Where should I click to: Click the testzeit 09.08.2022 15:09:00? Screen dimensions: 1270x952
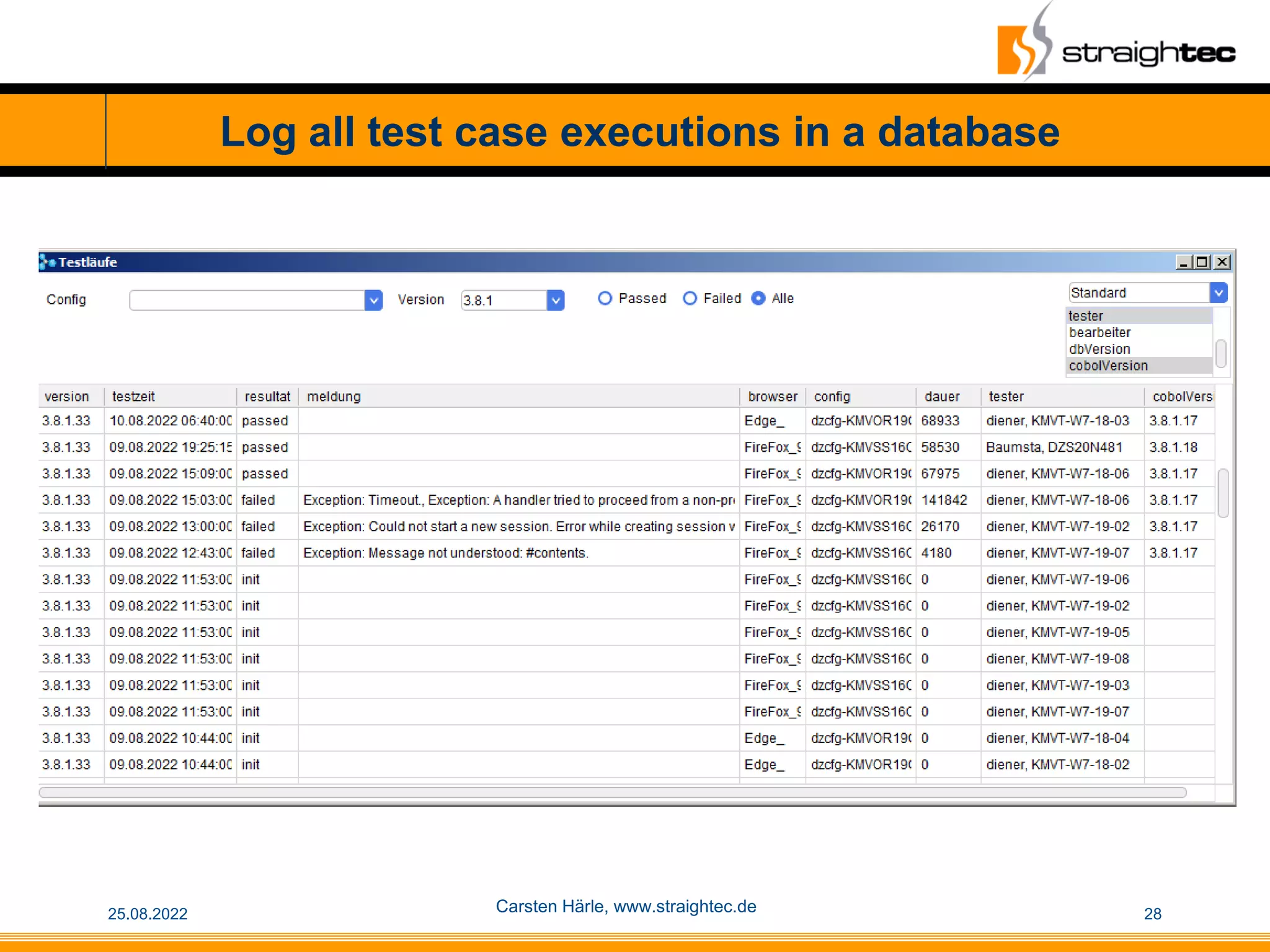pyautogui.click(x=171, y=474)
